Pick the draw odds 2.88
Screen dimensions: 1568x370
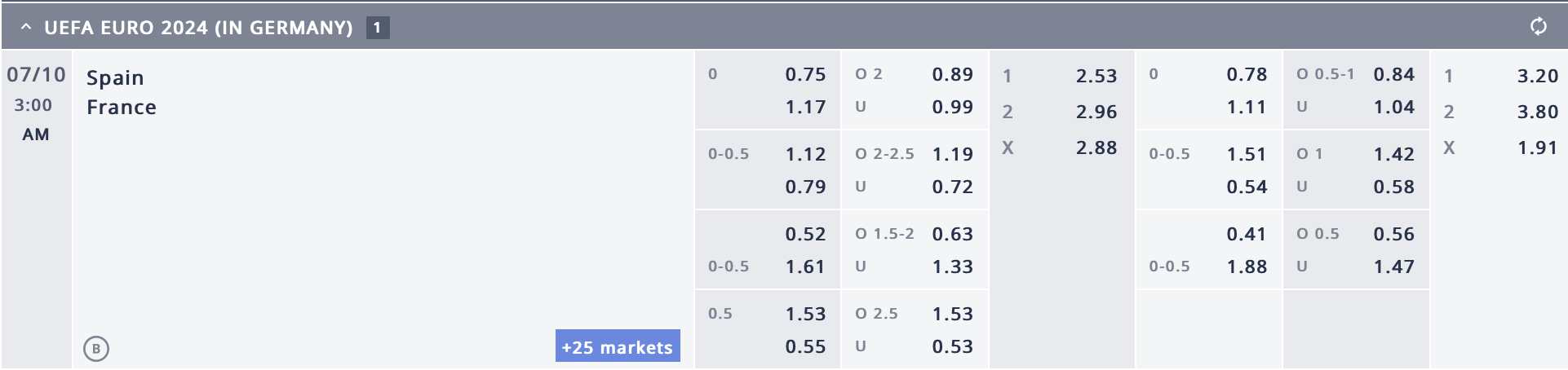[x=1096, y=148]
